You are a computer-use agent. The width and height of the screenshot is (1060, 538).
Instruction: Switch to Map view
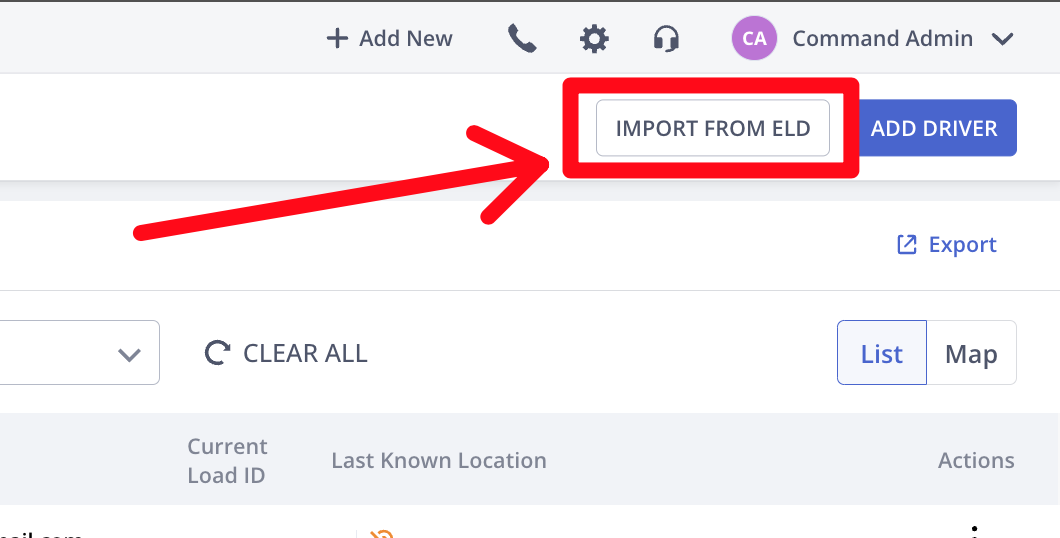pyautogui.click(x=971, y=353)
